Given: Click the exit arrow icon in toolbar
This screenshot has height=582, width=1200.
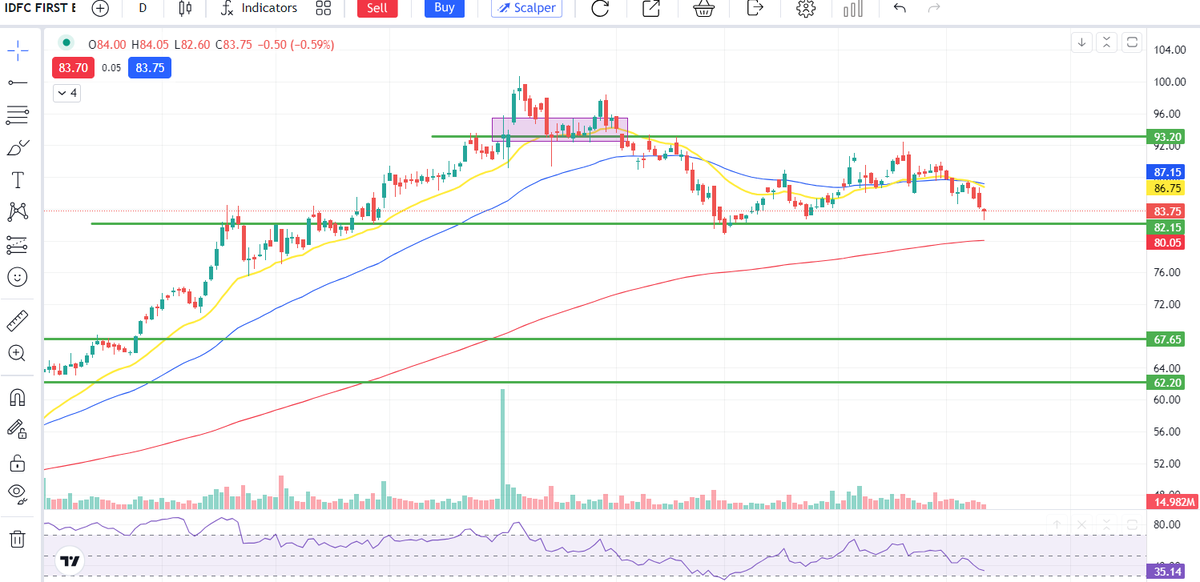Looking at the screenshot, I should (x=755, y=9).
